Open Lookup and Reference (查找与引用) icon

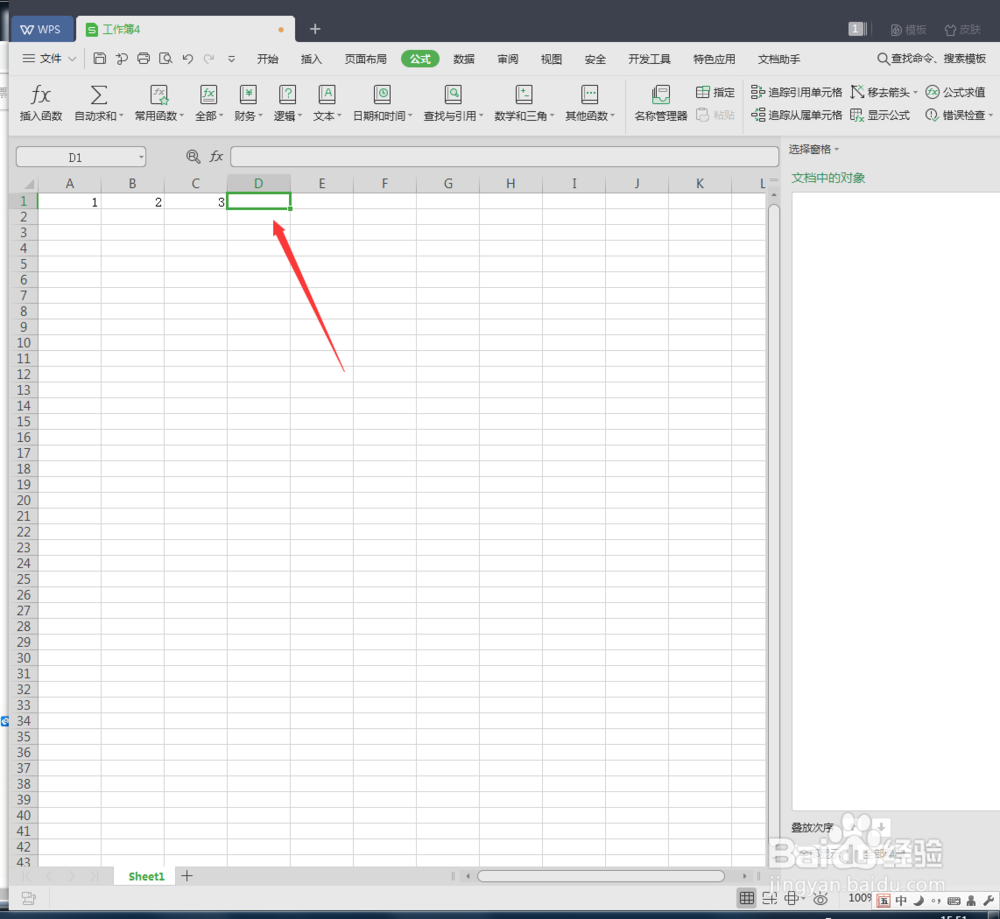[453, 95]
